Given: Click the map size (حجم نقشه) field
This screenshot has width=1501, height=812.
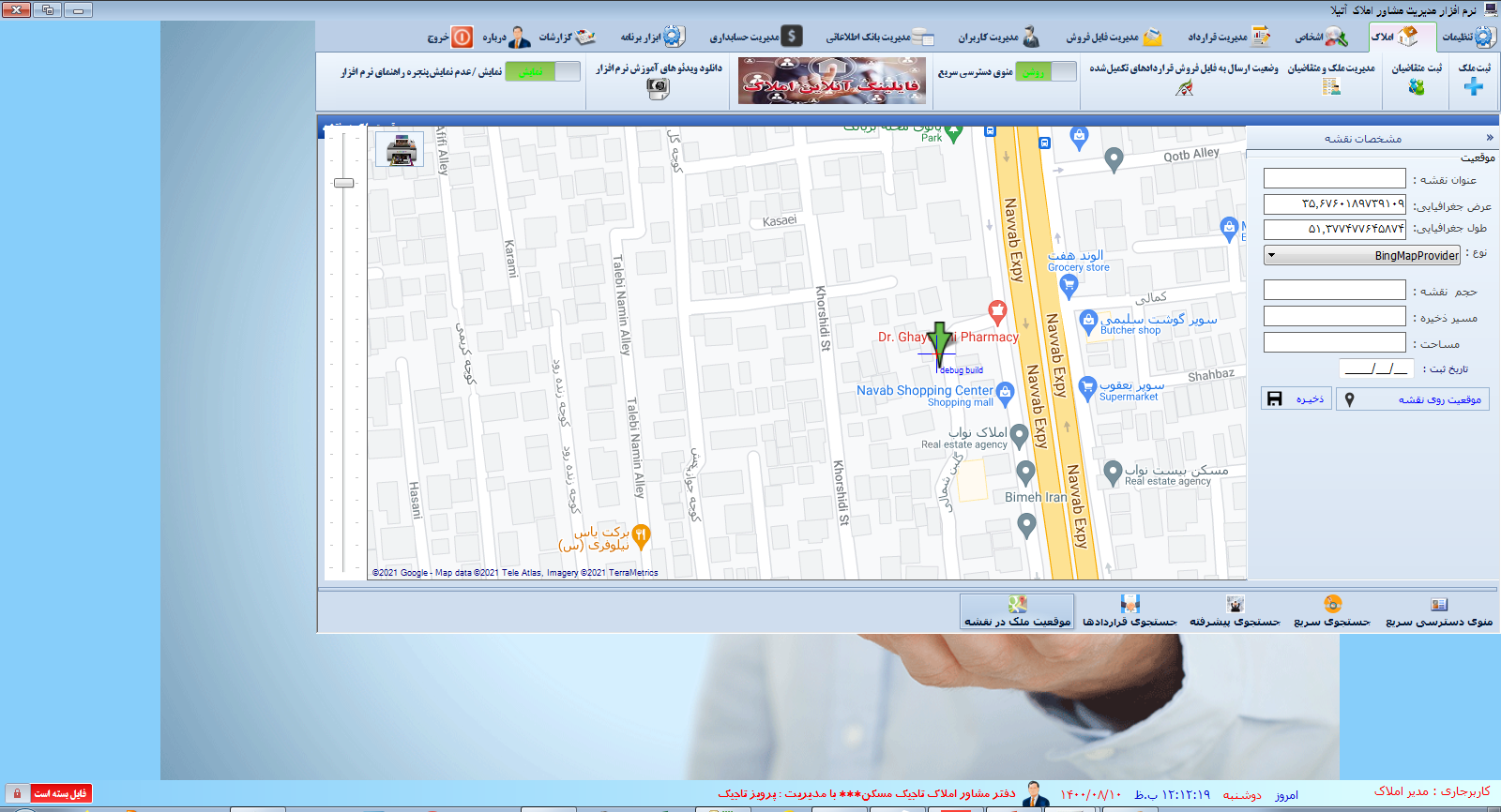Looking at the screenshot, I should click(1334, 290).
